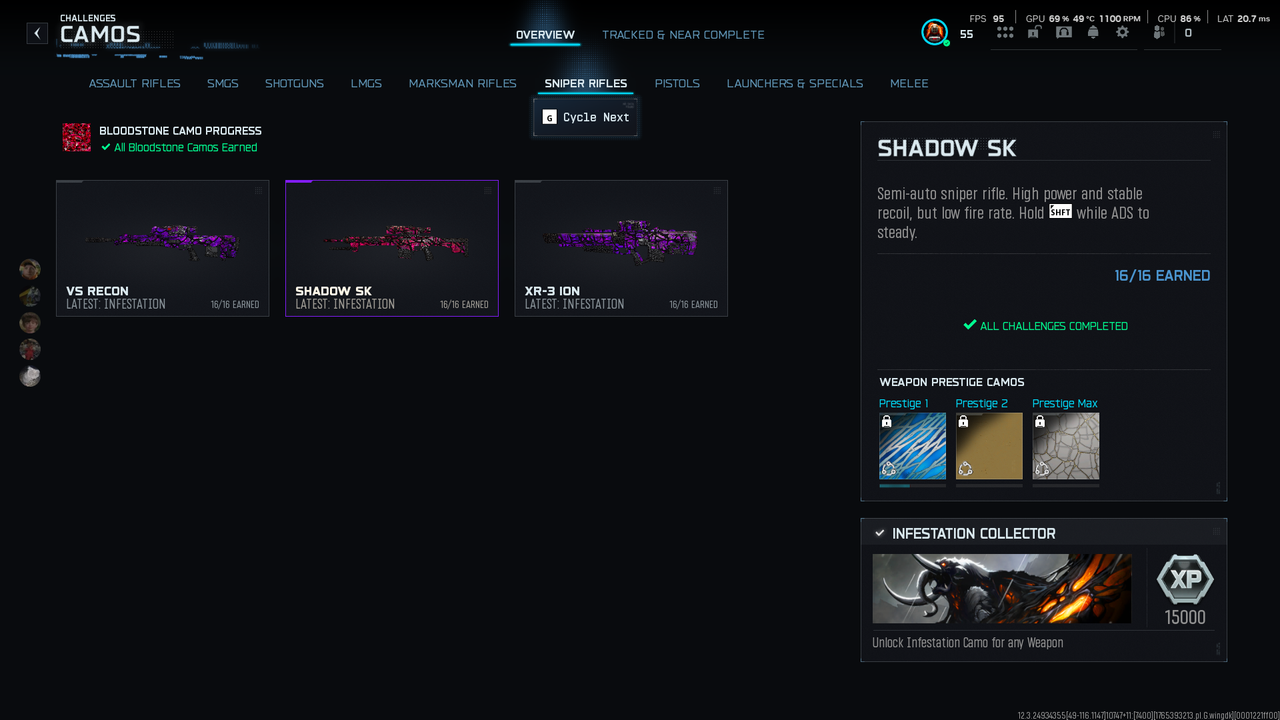Viewport: 1280px width, 720px height.
Task: Click the Prestige 1 progress bar
Action: click(912, 486)
